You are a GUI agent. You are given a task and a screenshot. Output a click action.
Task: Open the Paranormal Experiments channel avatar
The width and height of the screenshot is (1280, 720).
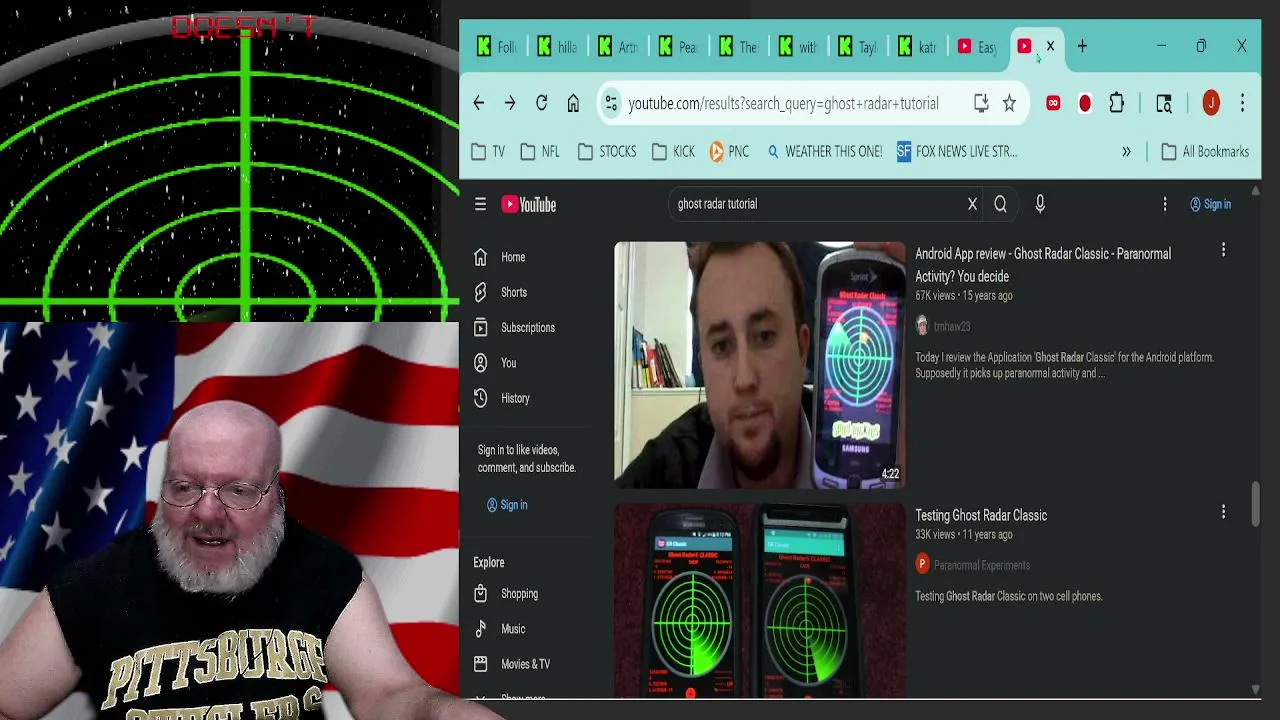coord(922,565)
